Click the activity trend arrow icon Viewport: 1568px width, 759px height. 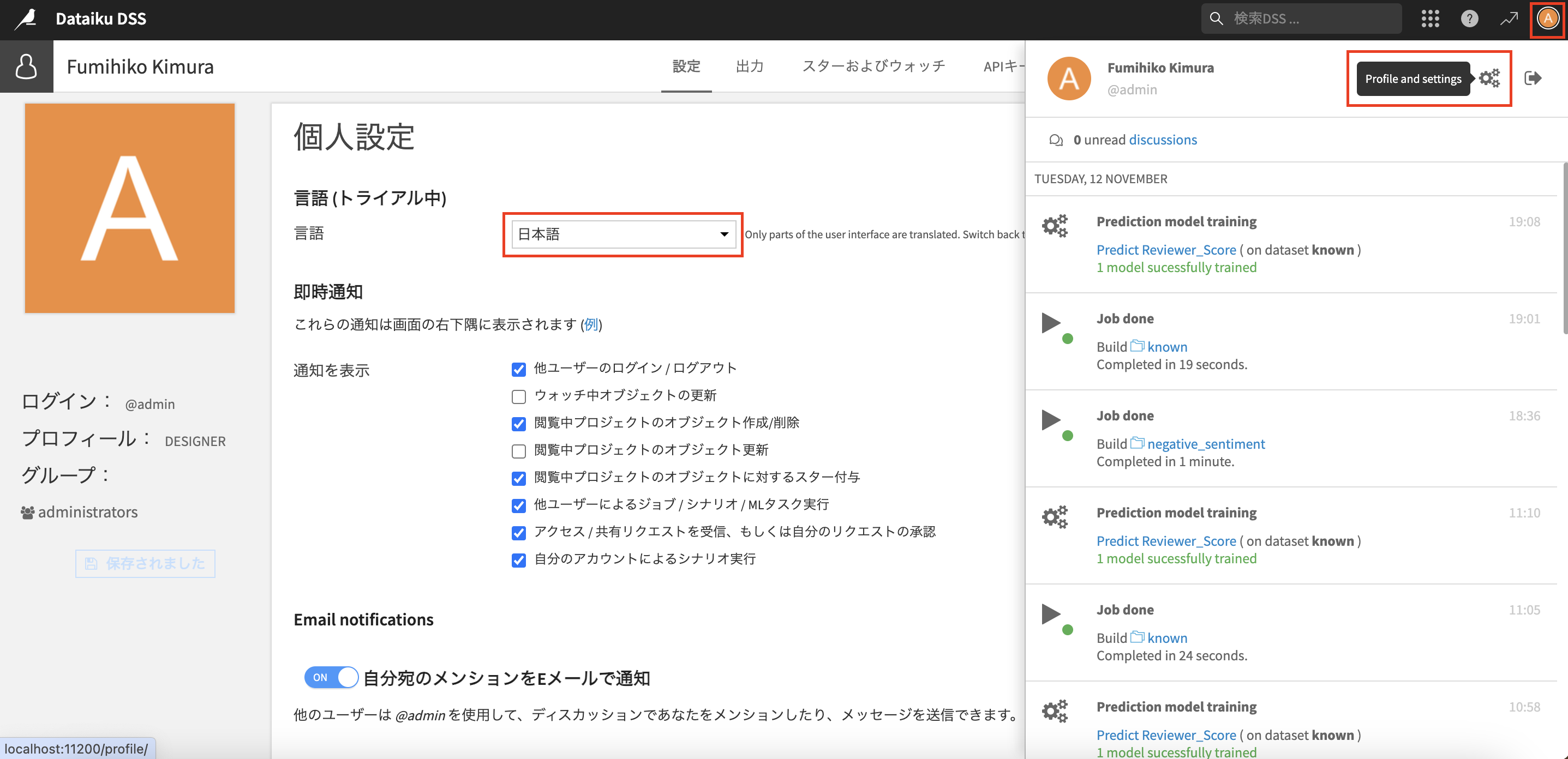pos(1509,19)
